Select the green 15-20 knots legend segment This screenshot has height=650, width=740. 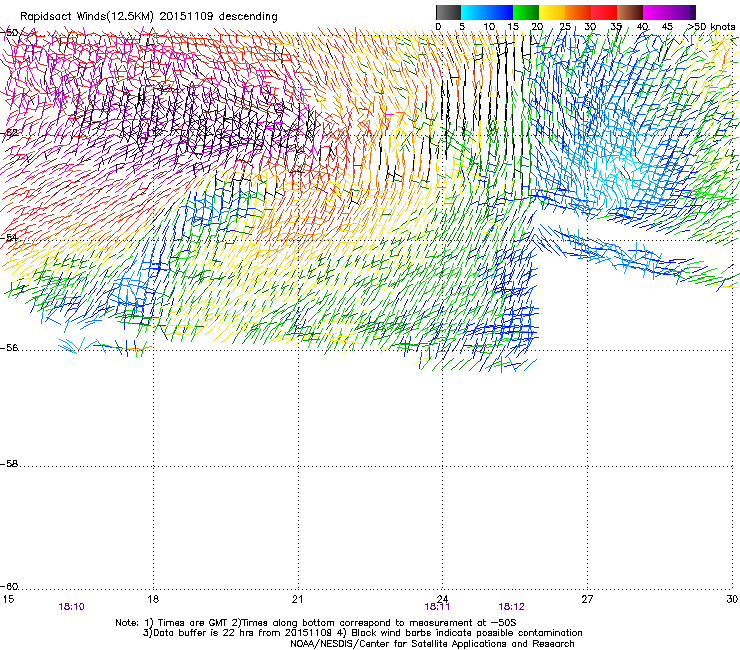pos(526,12)
